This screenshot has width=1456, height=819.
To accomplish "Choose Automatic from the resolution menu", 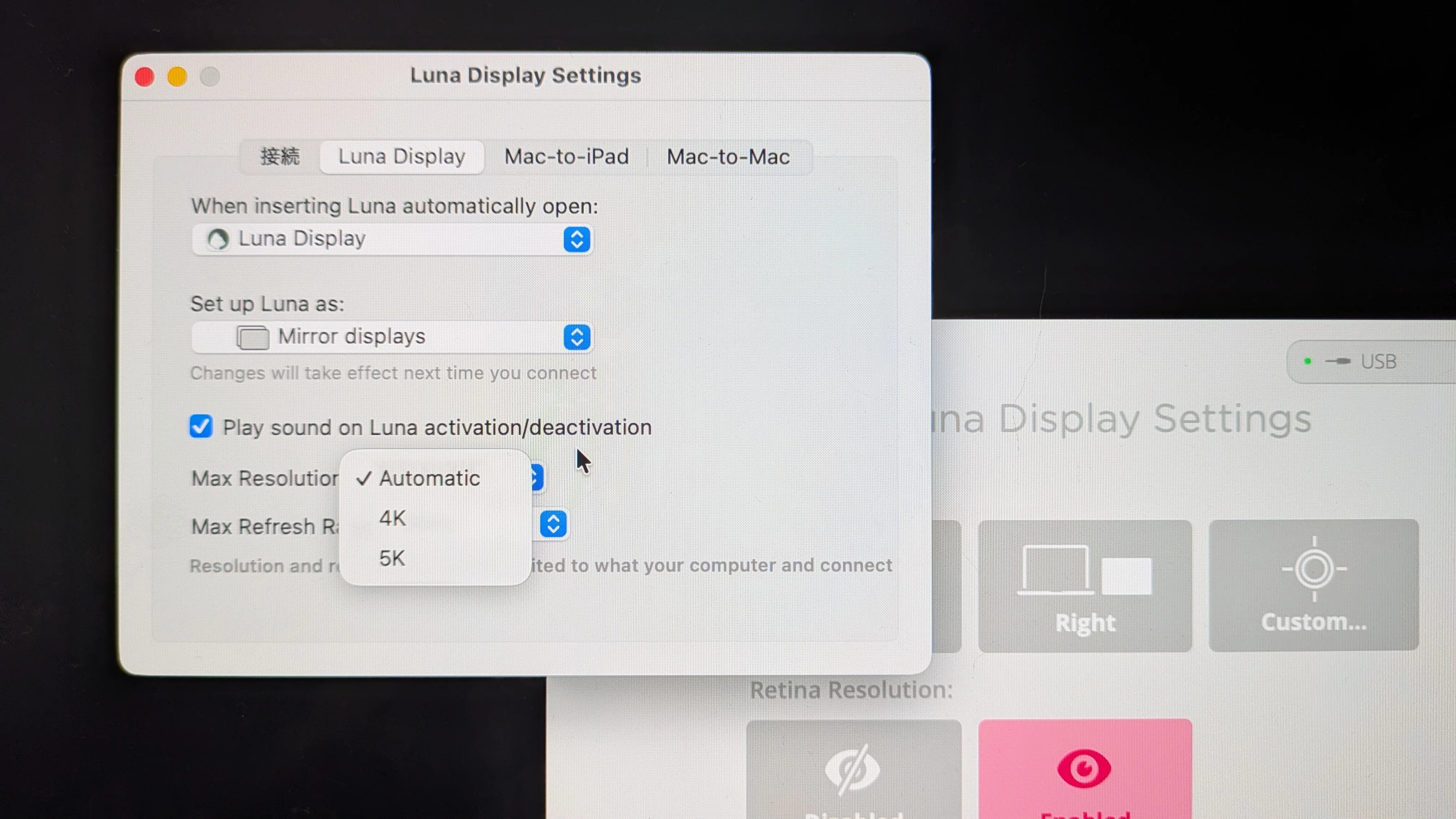I will (x=435, y=478).
